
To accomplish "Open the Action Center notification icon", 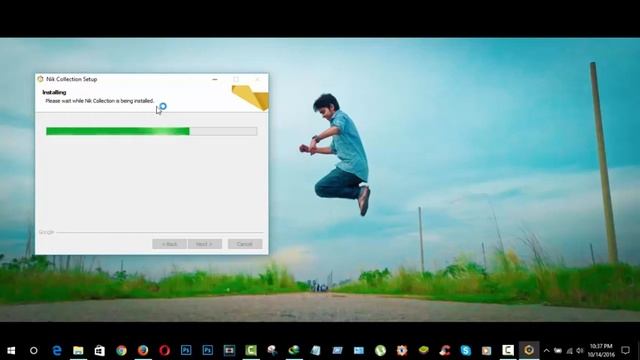I will tap(625, 350).
